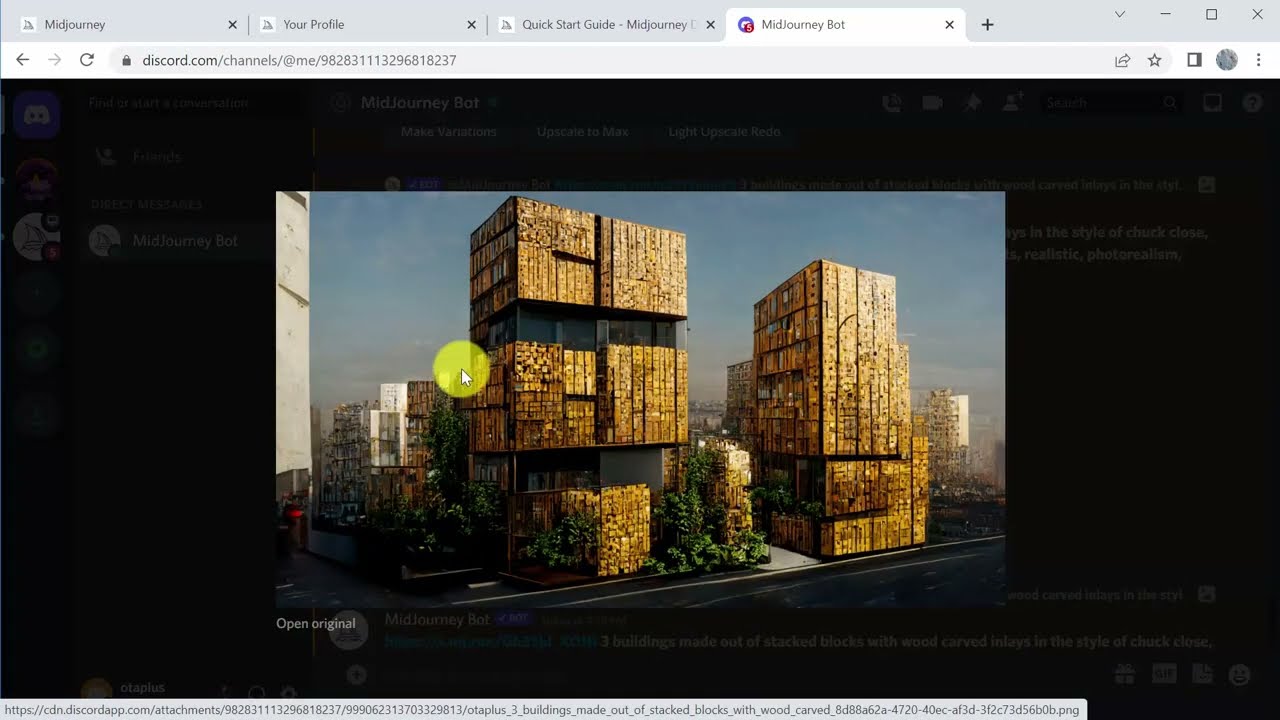Open the MidJourney Bot direct message
Image resolution: width=1280 pixels, height=720 pixels.
coord(190,241)
